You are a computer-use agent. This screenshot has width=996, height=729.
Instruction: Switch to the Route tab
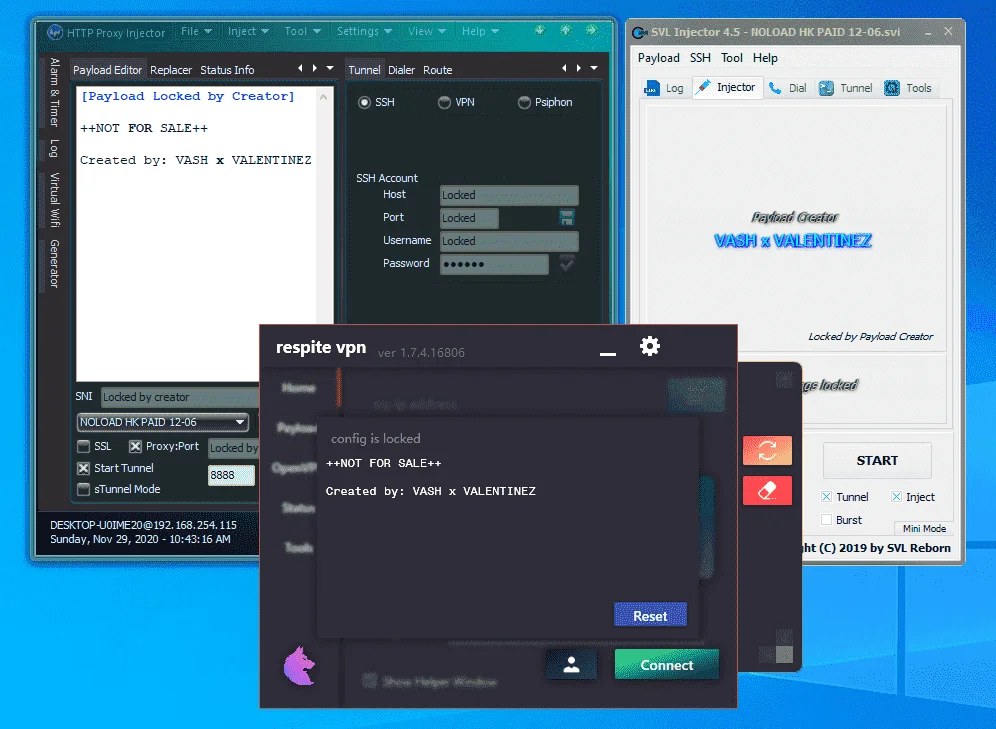pos(438,70)
